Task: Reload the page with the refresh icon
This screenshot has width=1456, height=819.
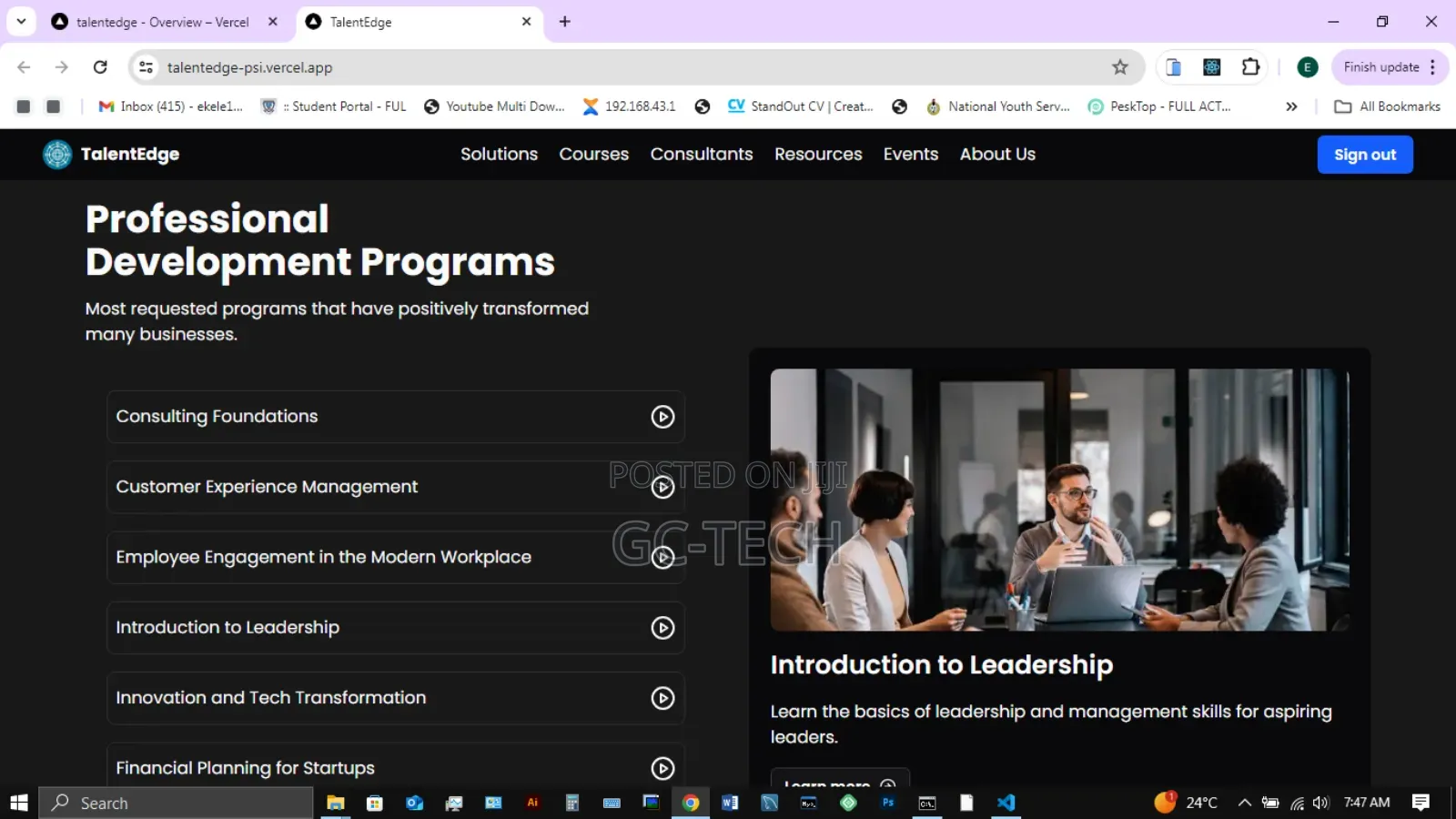Action: (100, 67)
